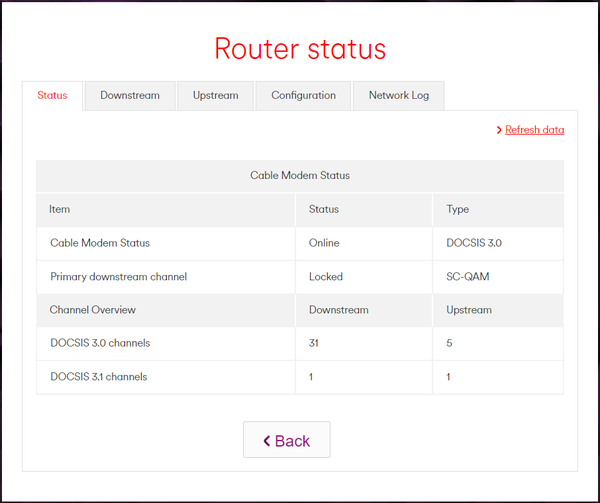Click the Router status page heading
This screenshot has width=600, height=503.
click(300, 49)
